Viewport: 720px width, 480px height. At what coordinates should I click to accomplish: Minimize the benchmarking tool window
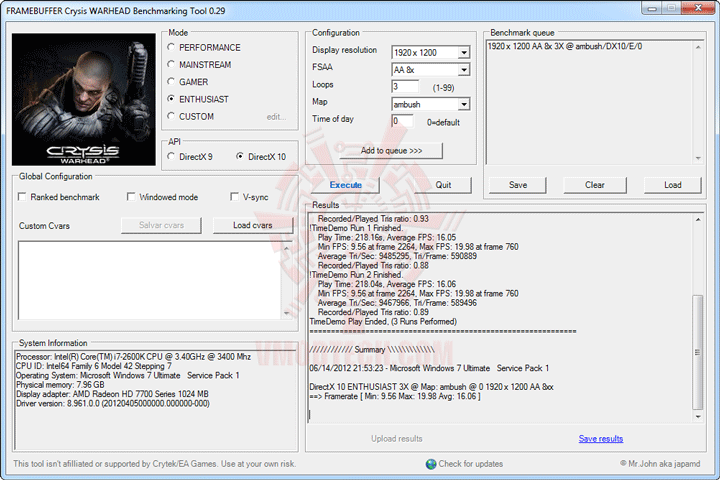coord(652,8)
